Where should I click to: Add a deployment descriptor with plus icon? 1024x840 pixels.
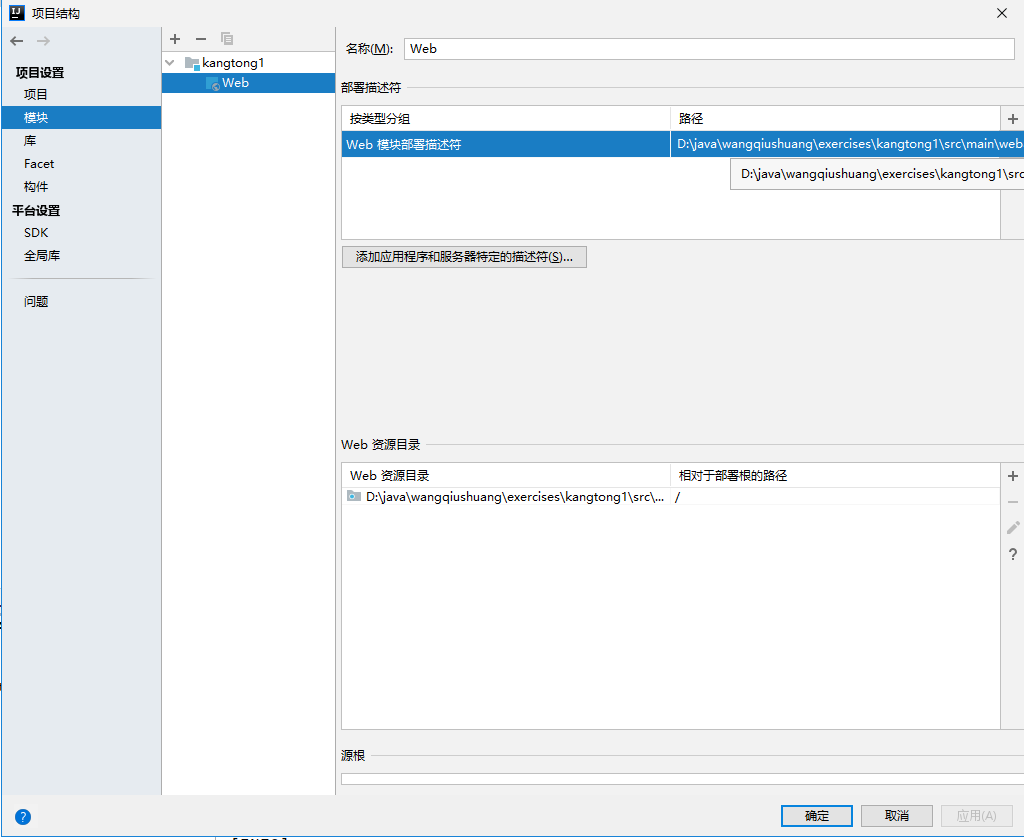point(1012,119)
